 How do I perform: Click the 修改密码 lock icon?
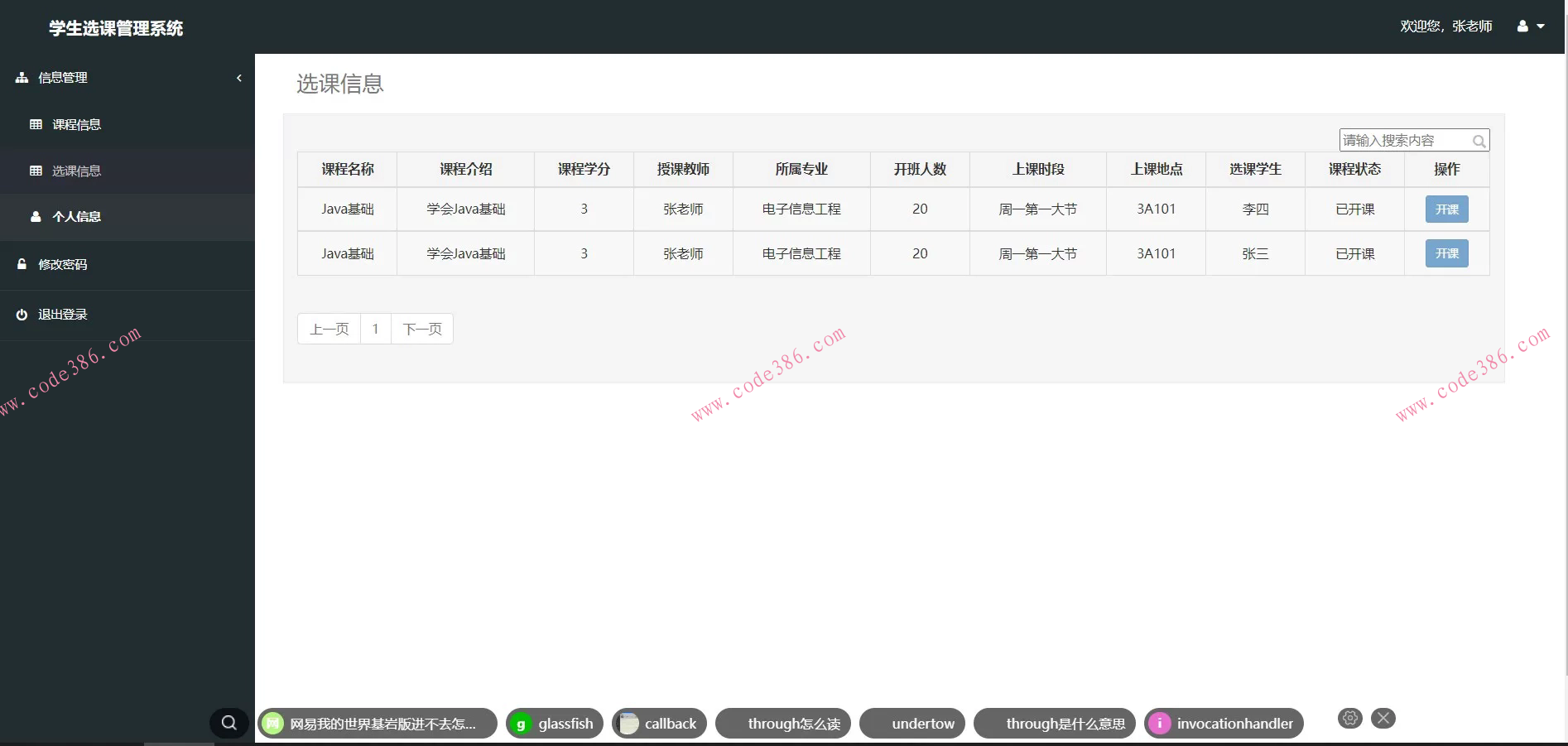click(21, 264)
